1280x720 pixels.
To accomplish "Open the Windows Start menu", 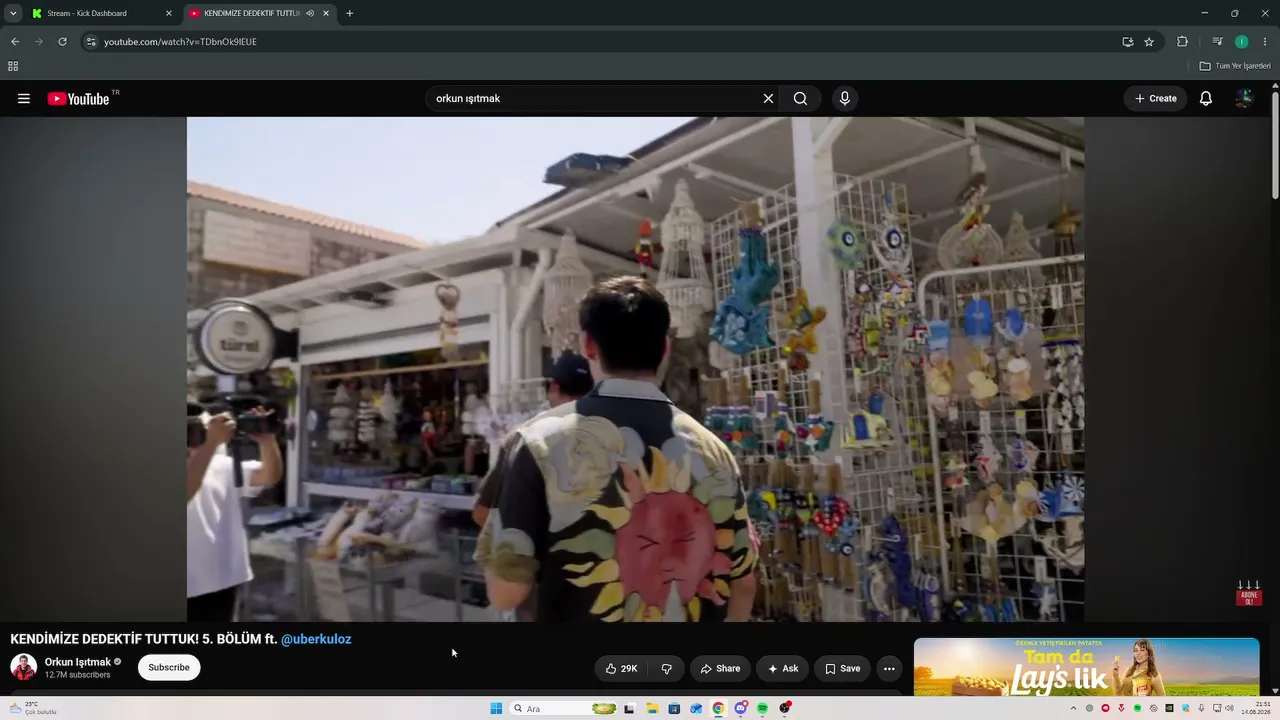I will click(x=496, y=709).
